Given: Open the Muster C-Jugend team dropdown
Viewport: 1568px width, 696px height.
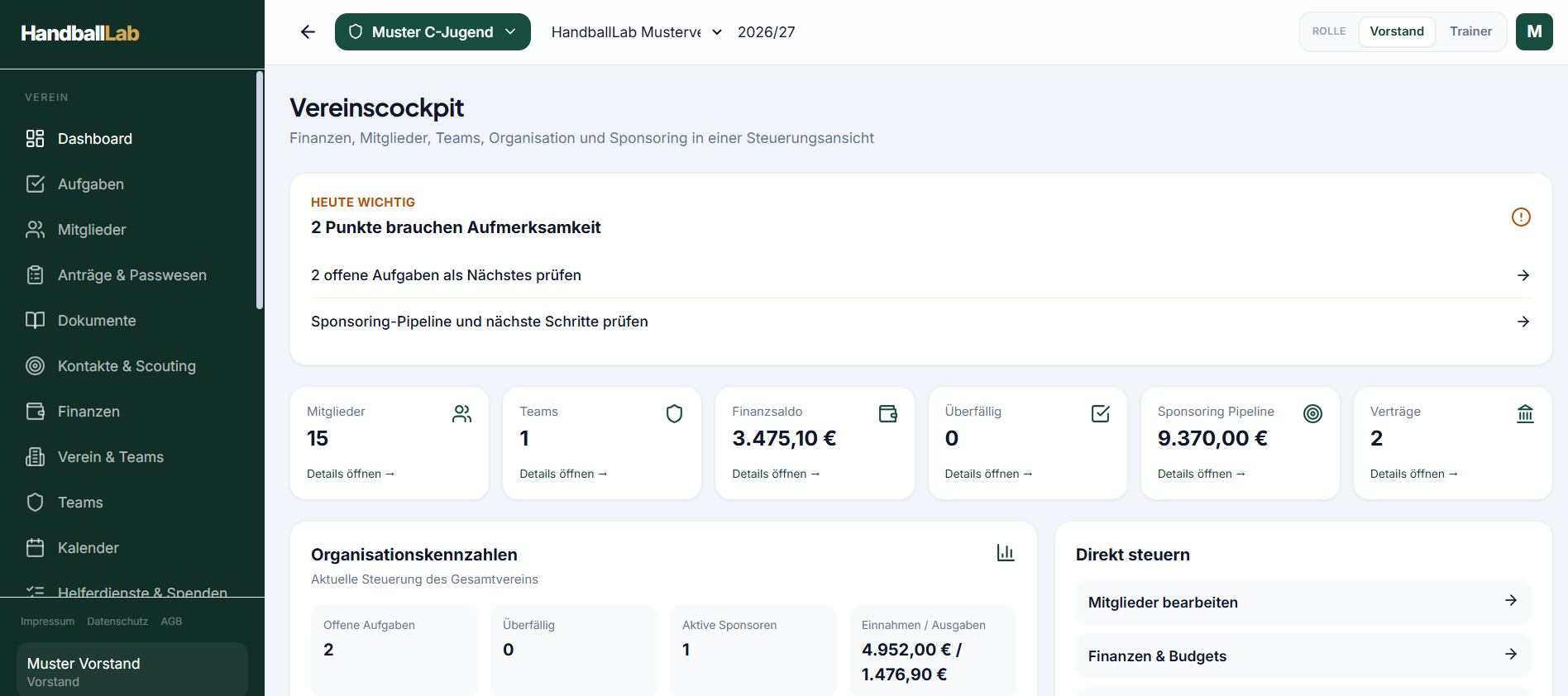Looking at the screenshot, I should coord(433,32).
